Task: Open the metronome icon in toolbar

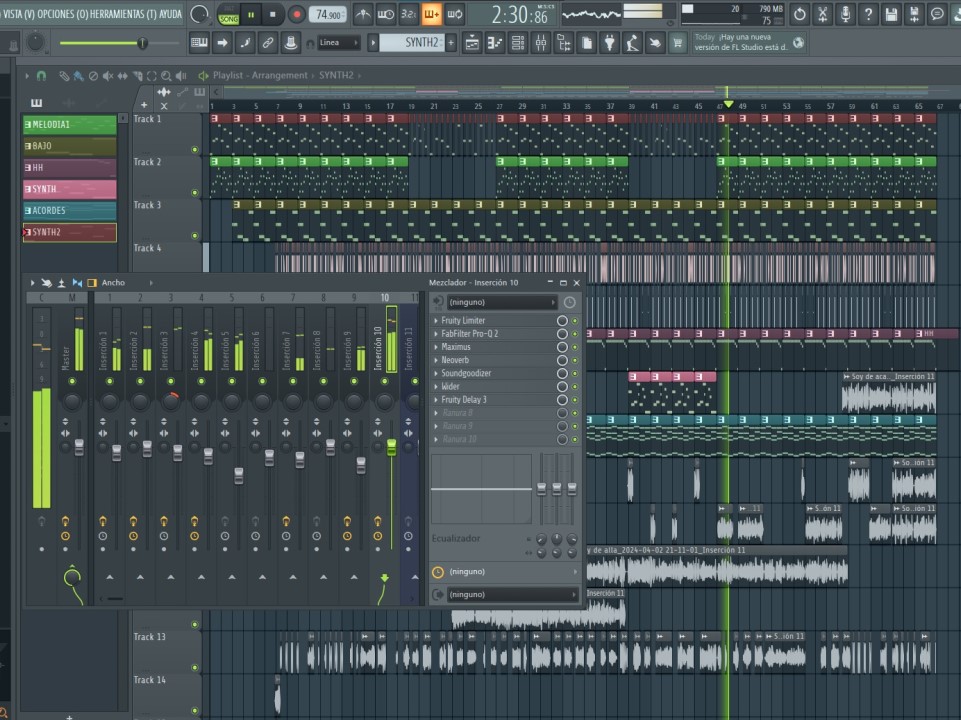Action: pyautogui.click(x=363, y=14)
